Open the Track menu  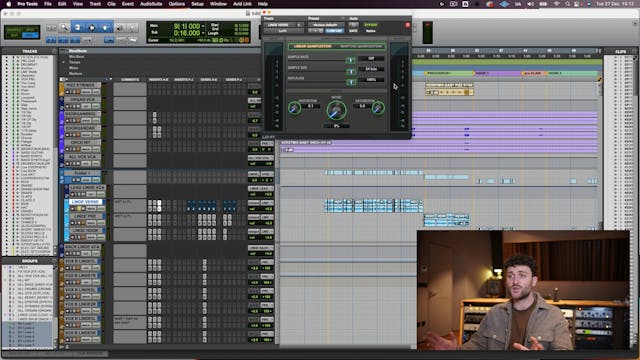pyautogui.click(x=95, y=4)
